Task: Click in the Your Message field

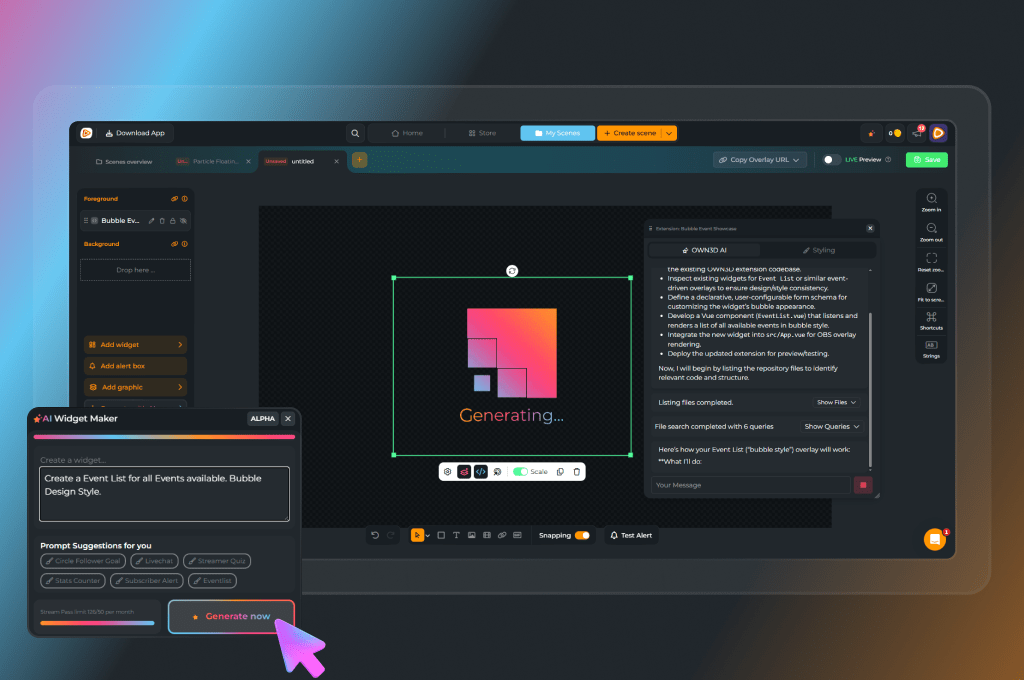Action: click(x=750, y=485)
